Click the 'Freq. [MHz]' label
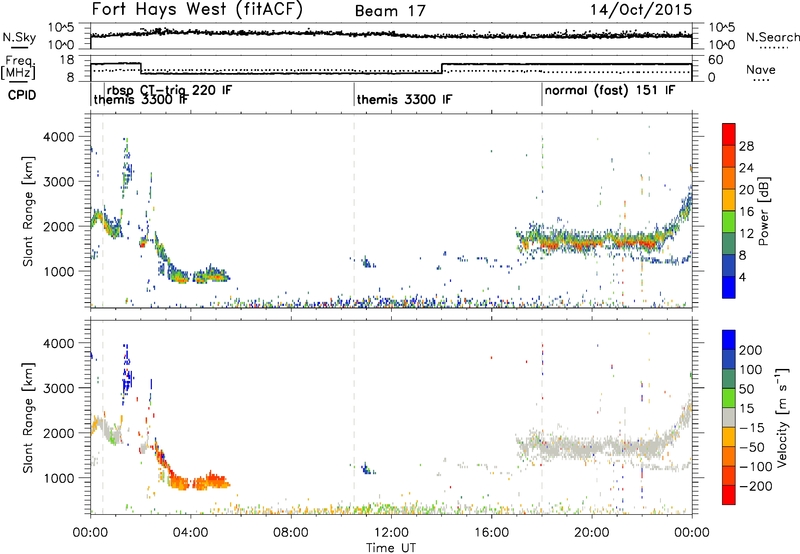 [18, 67]
